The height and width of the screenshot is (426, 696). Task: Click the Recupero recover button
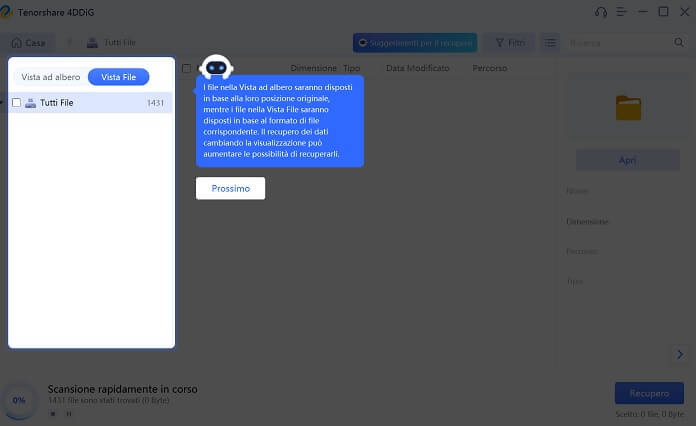coord(649,393)
